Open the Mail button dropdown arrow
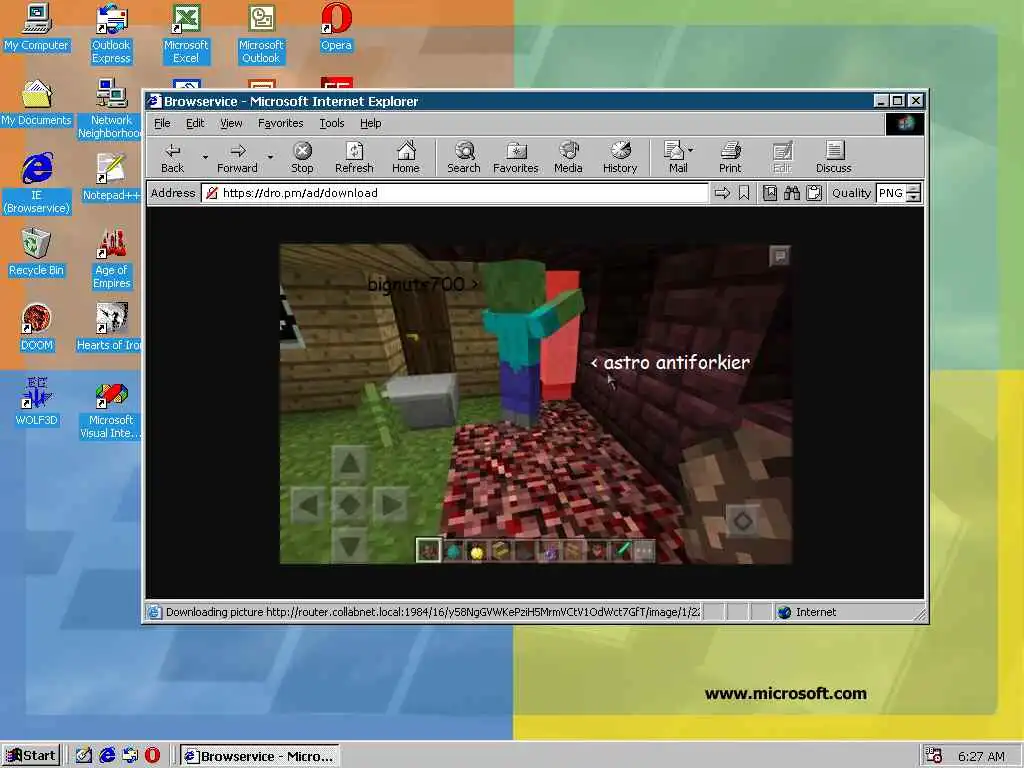This screenshot has height=768, width=1024. pos(691,150)
